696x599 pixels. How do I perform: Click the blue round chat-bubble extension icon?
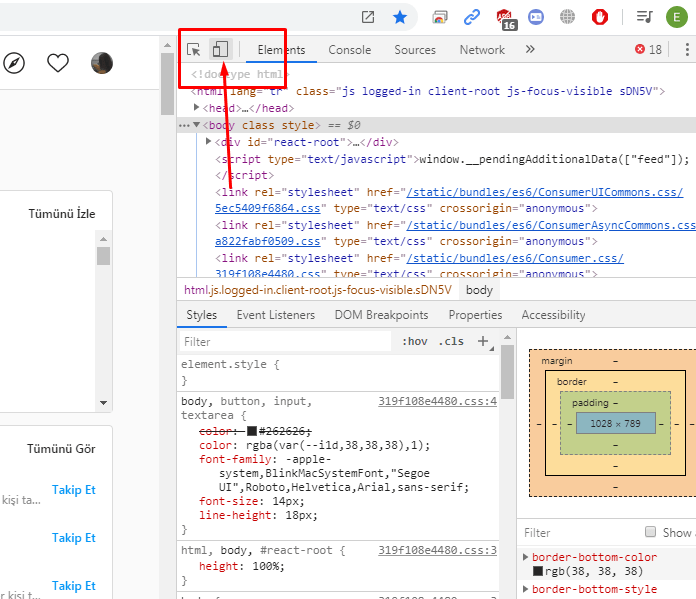pos(536,17)
